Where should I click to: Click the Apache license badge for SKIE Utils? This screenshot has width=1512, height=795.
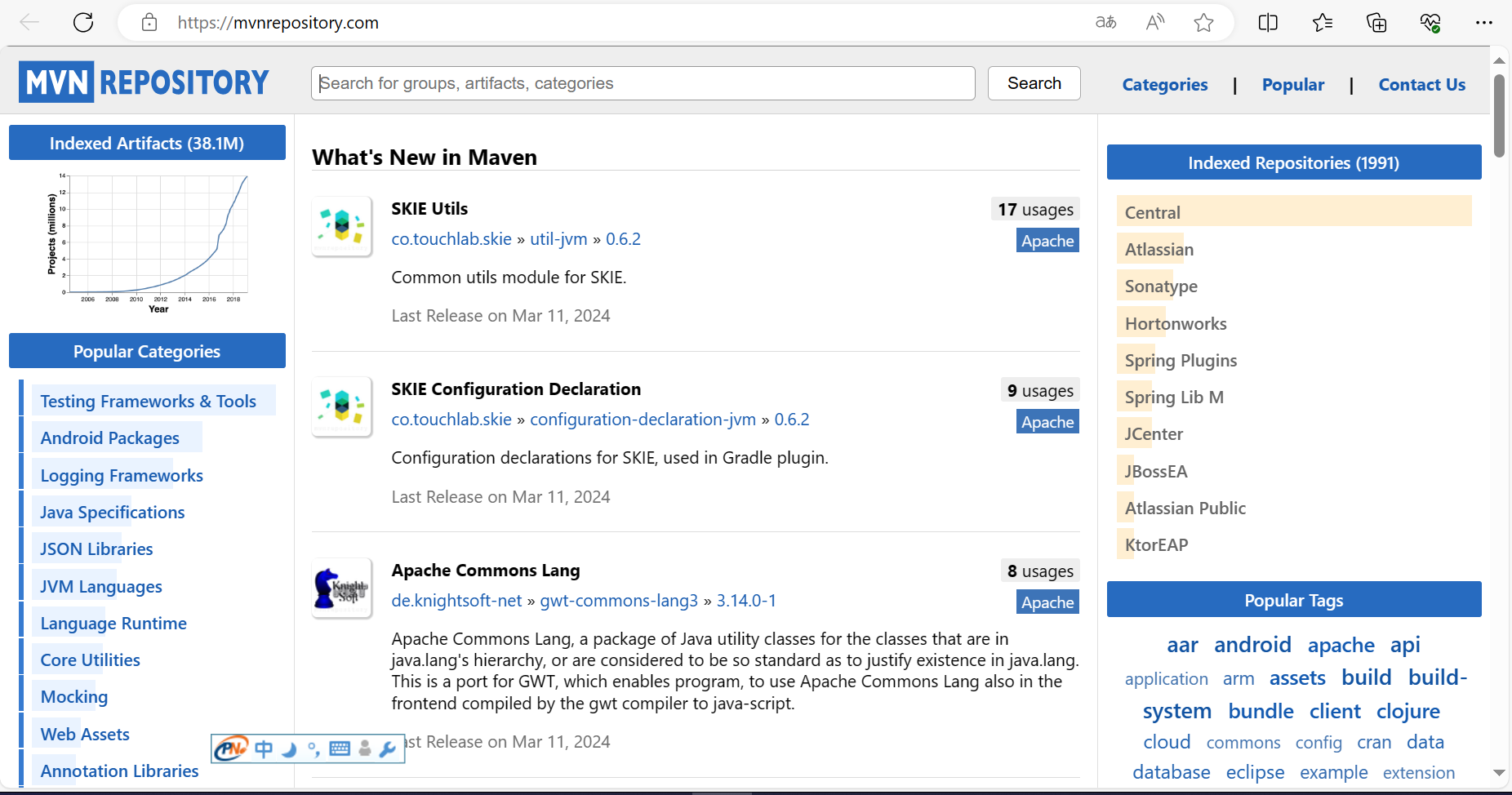pyautogui.click(x=1047, y=241)
